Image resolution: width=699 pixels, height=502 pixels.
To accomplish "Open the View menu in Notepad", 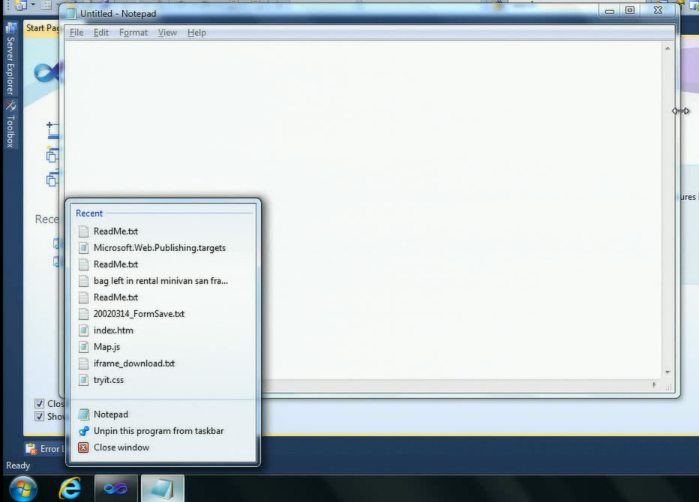I will [x=167, y=33].
